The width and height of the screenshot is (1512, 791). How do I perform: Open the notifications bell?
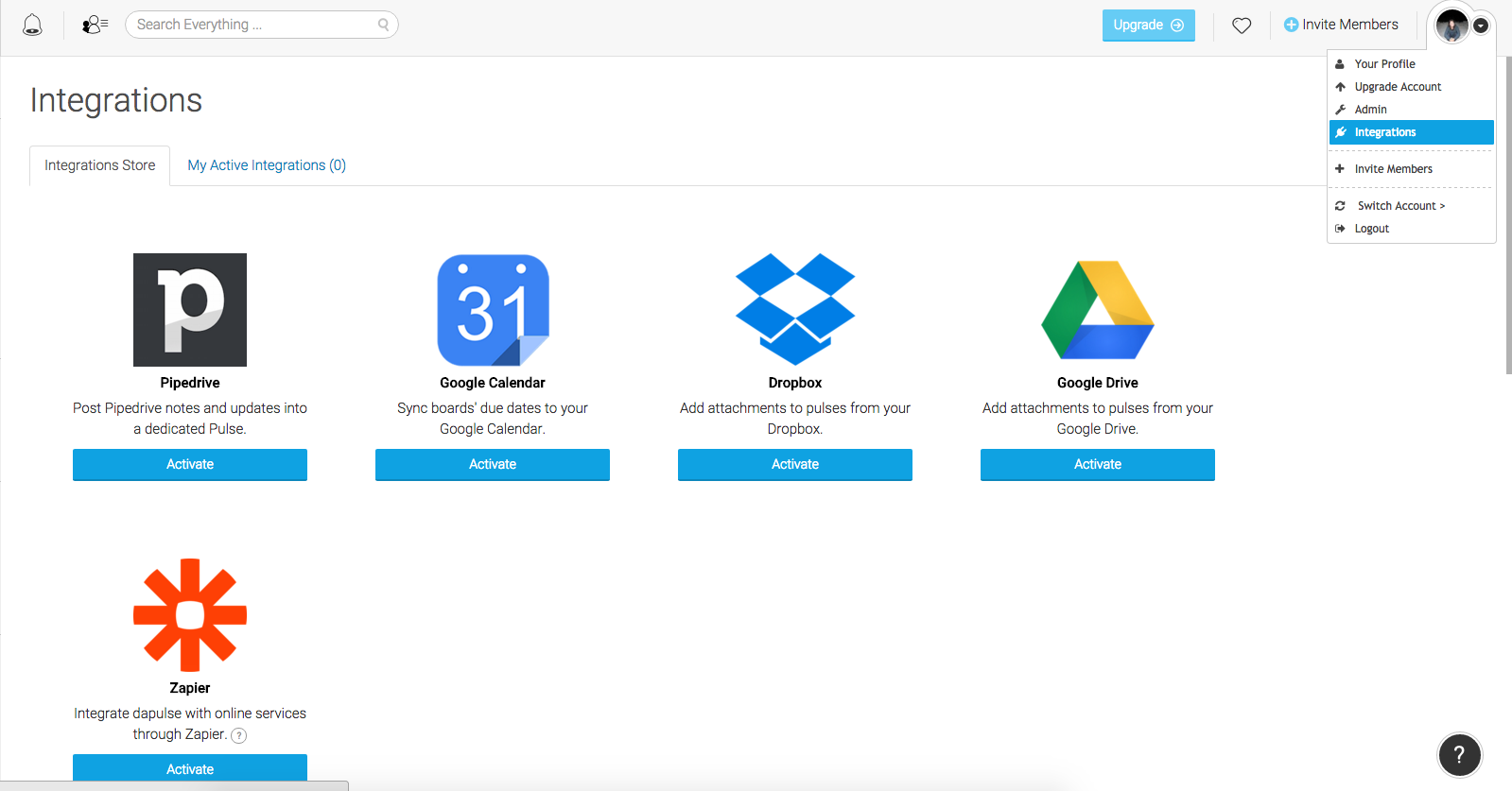32,25
